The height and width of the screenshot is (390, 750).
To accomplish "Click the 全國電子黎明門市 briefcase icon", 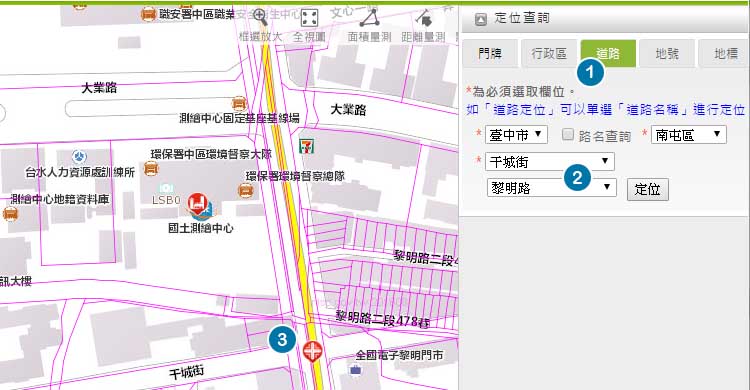I will pos(355,369).
